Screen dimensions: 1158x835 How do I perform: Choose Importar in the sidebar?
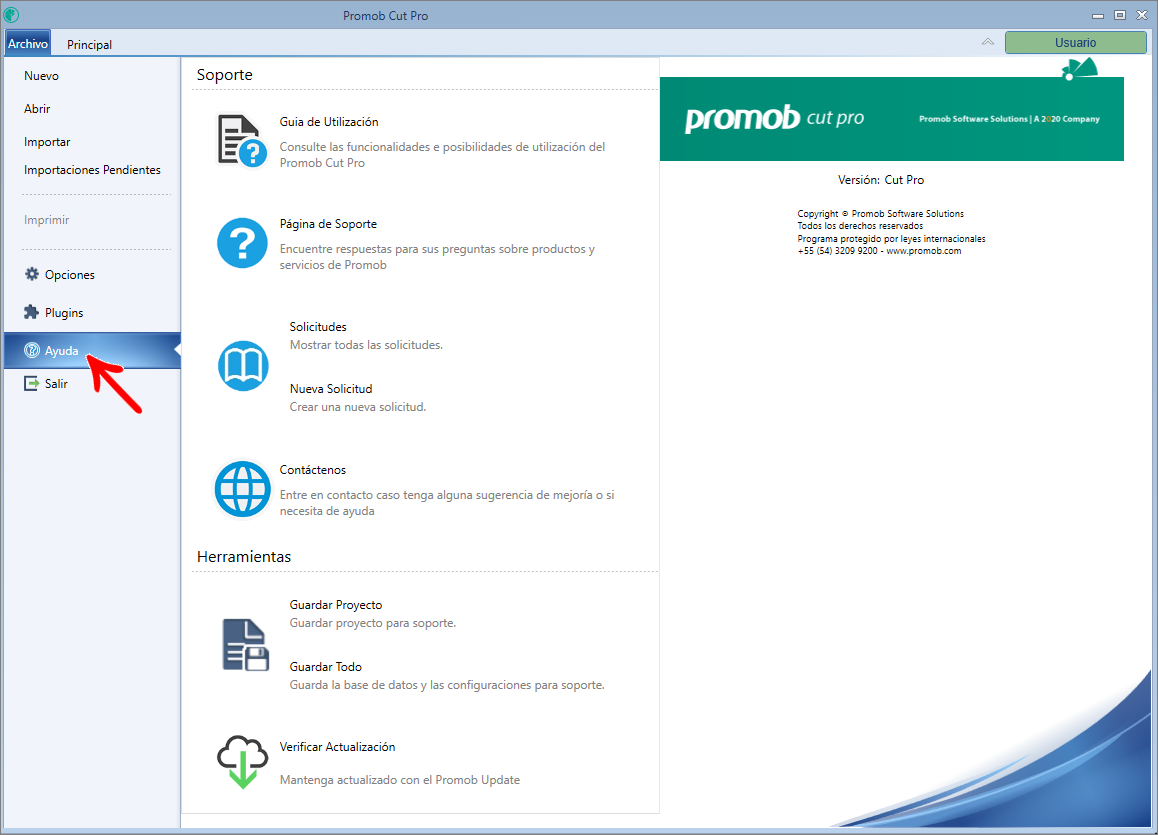tap(47, 142)
